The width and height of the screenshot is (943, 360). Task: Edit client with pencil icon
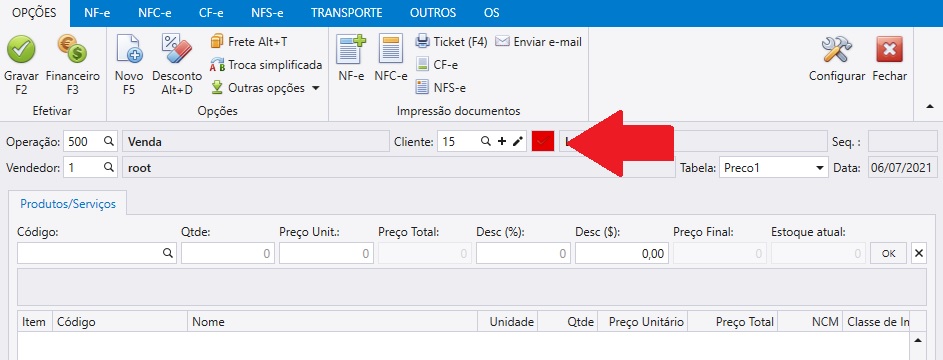click(x=518, y=141)
